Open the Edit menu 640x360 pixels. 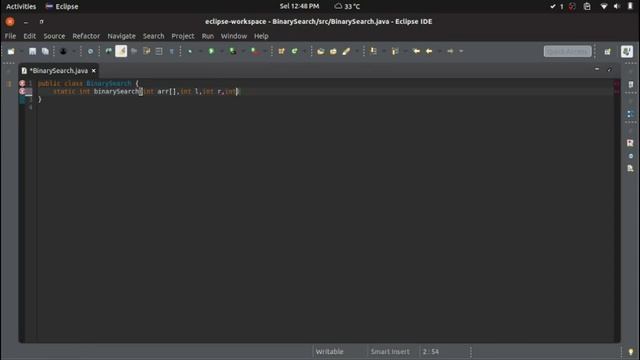point(29,36)
